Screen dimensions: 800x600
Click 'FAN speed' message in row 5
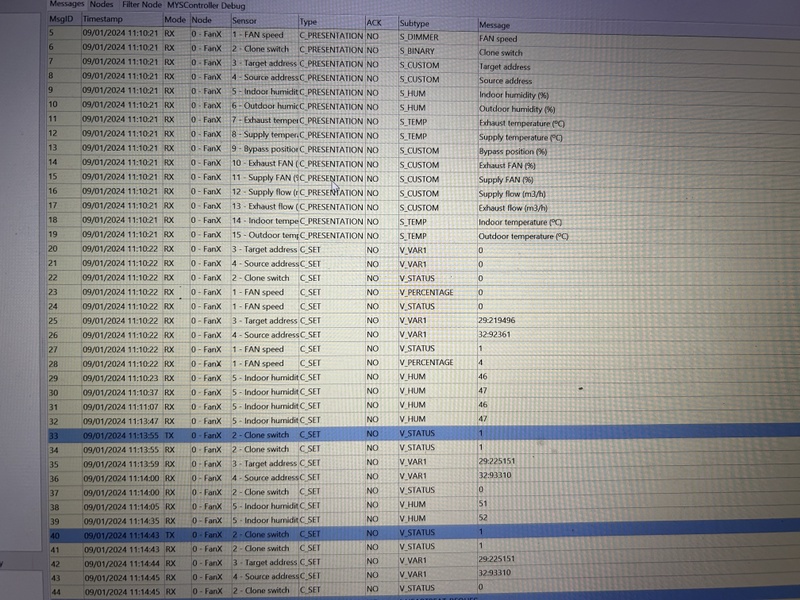point(498,39)
